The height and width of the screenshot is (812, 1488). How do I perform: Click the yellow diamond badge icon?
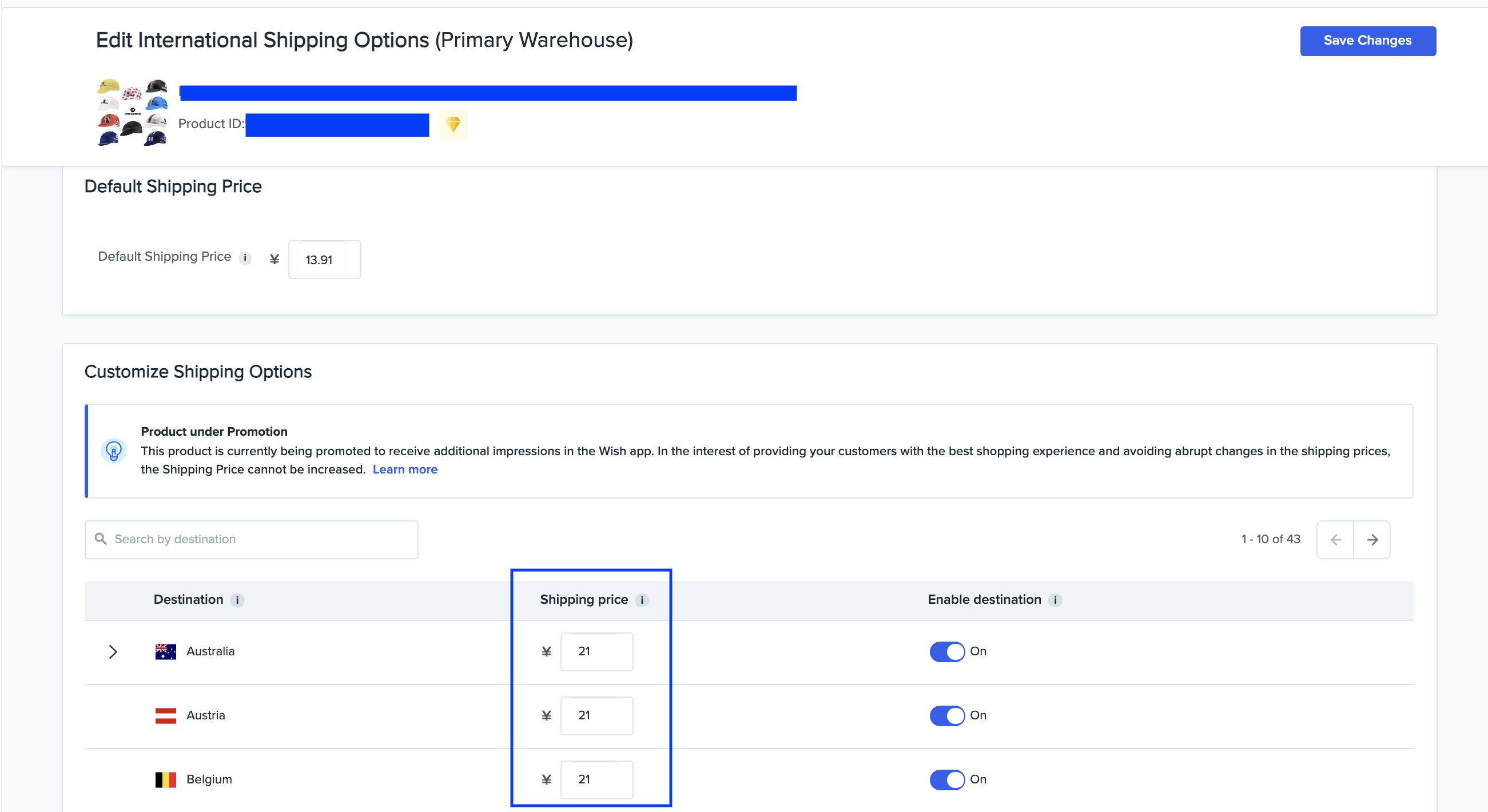click(x=453, y=124)
